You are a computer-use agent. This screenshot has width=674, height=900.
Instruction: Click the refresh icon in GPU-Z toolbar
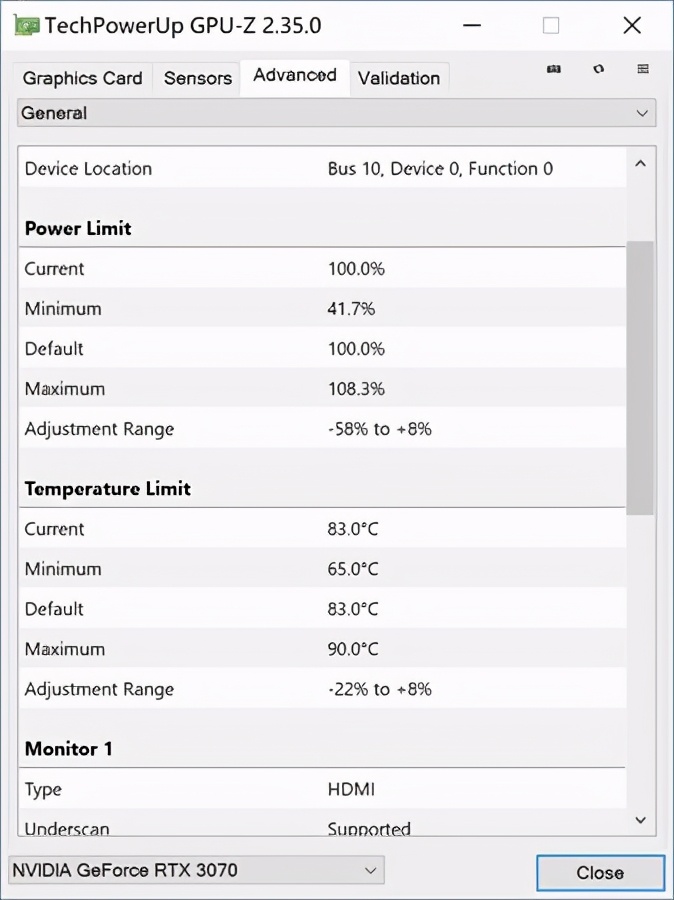pyautogui.click(x=599, y=69)
